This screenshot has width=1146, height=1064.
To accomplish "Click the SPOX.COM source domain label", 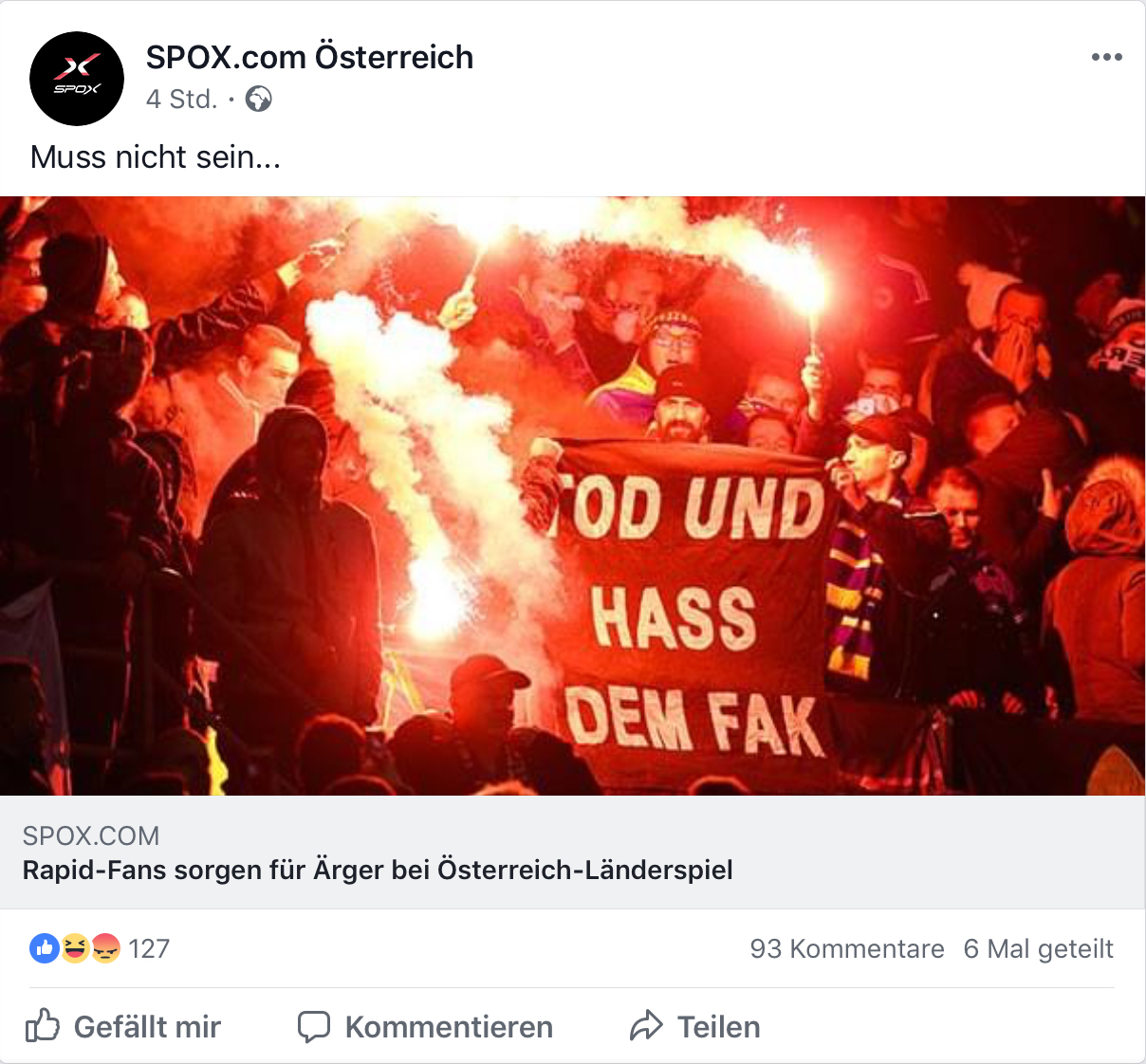I will point(91,835).
